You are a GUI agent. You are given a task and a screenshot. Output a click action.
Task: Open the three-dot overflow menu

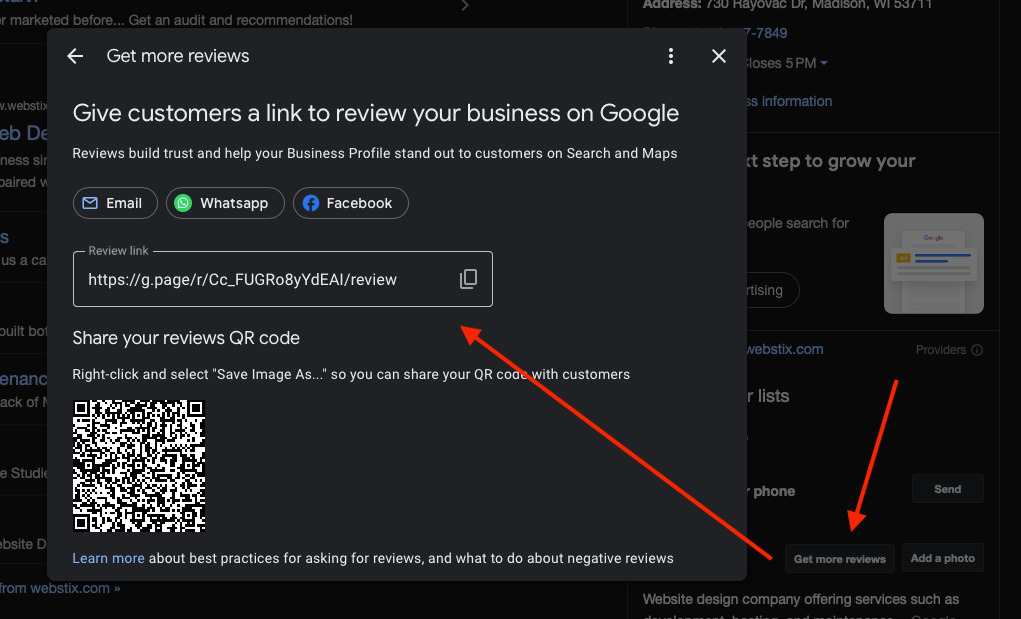tap(671, 56)
